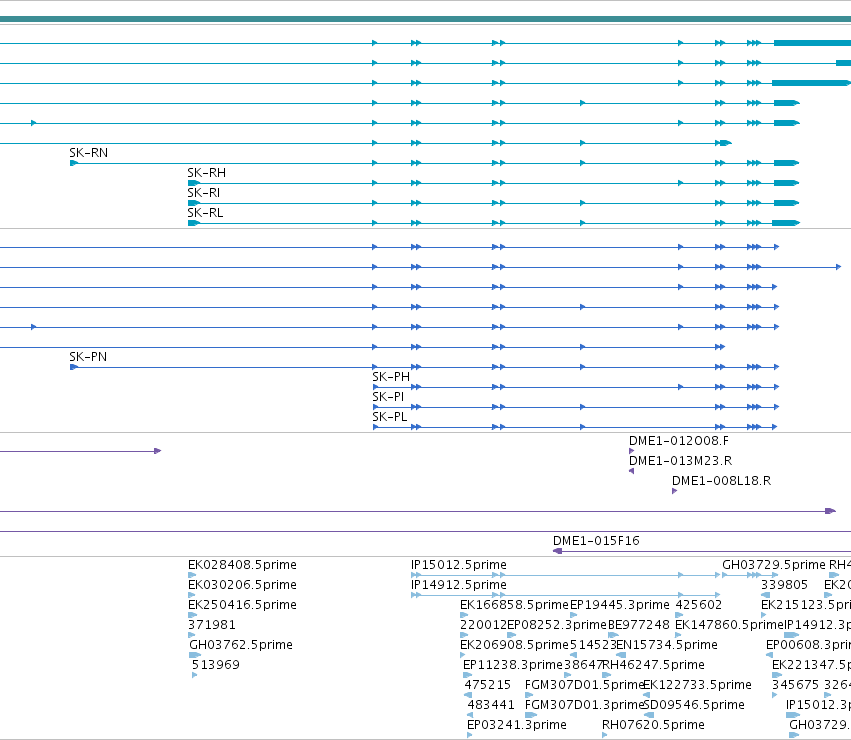
Task: Select EST EK030206.5prime
Action: (x=242, y=585)
